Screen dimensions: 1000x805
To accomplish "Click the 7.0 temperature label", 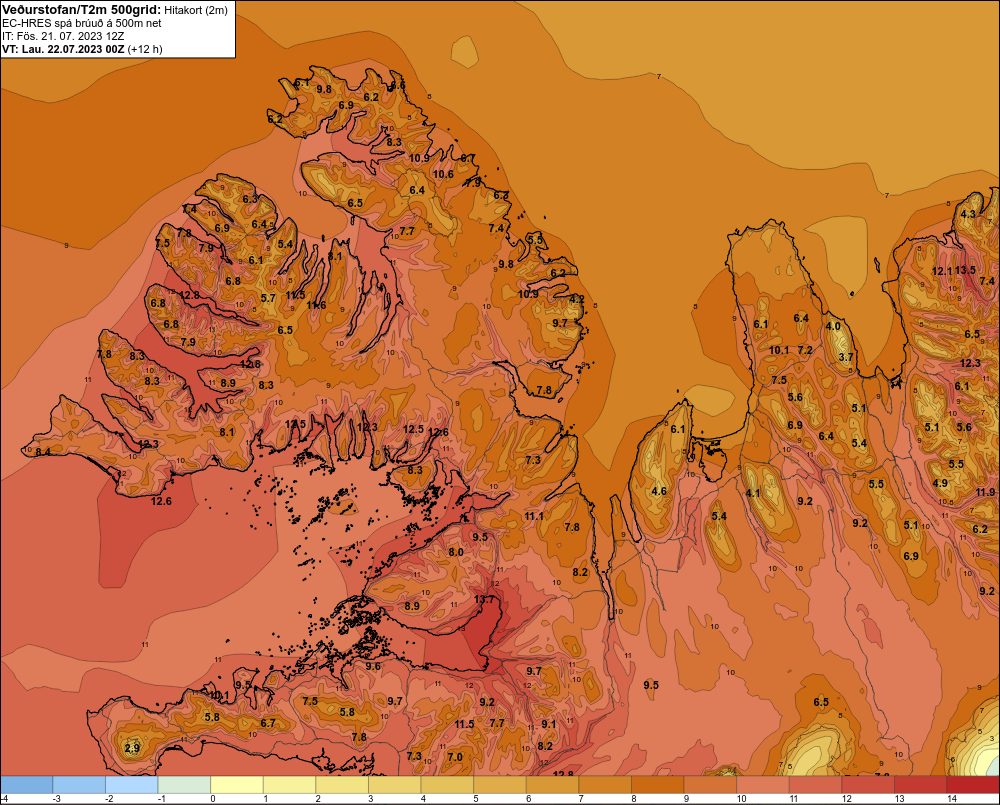I will click(455, 757).
